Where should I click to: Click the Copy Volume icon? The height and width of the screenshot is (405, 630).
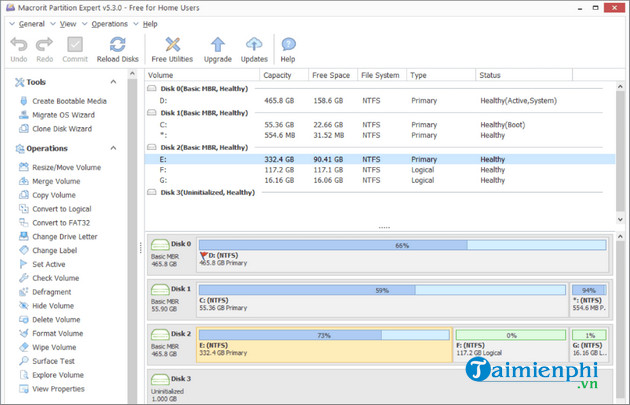click(24, 195)
